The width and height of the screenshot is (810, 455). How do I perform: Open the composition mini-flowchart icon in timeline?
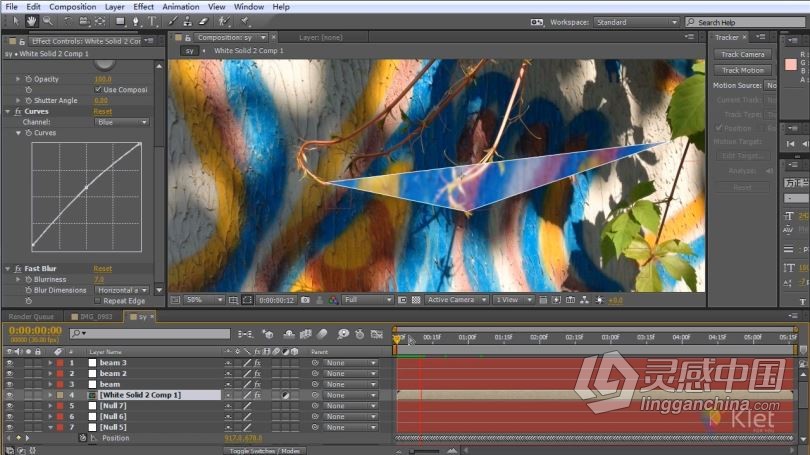[x=245, y=334]
